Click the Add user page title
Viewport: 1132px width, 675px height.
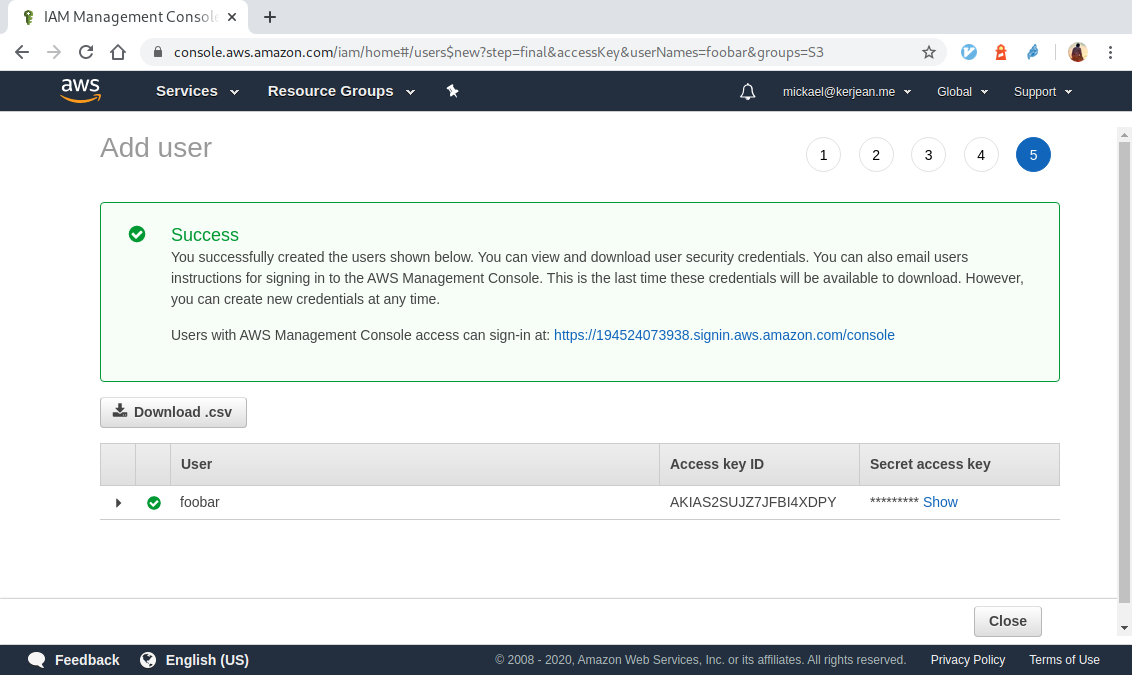tap(156, 148)
